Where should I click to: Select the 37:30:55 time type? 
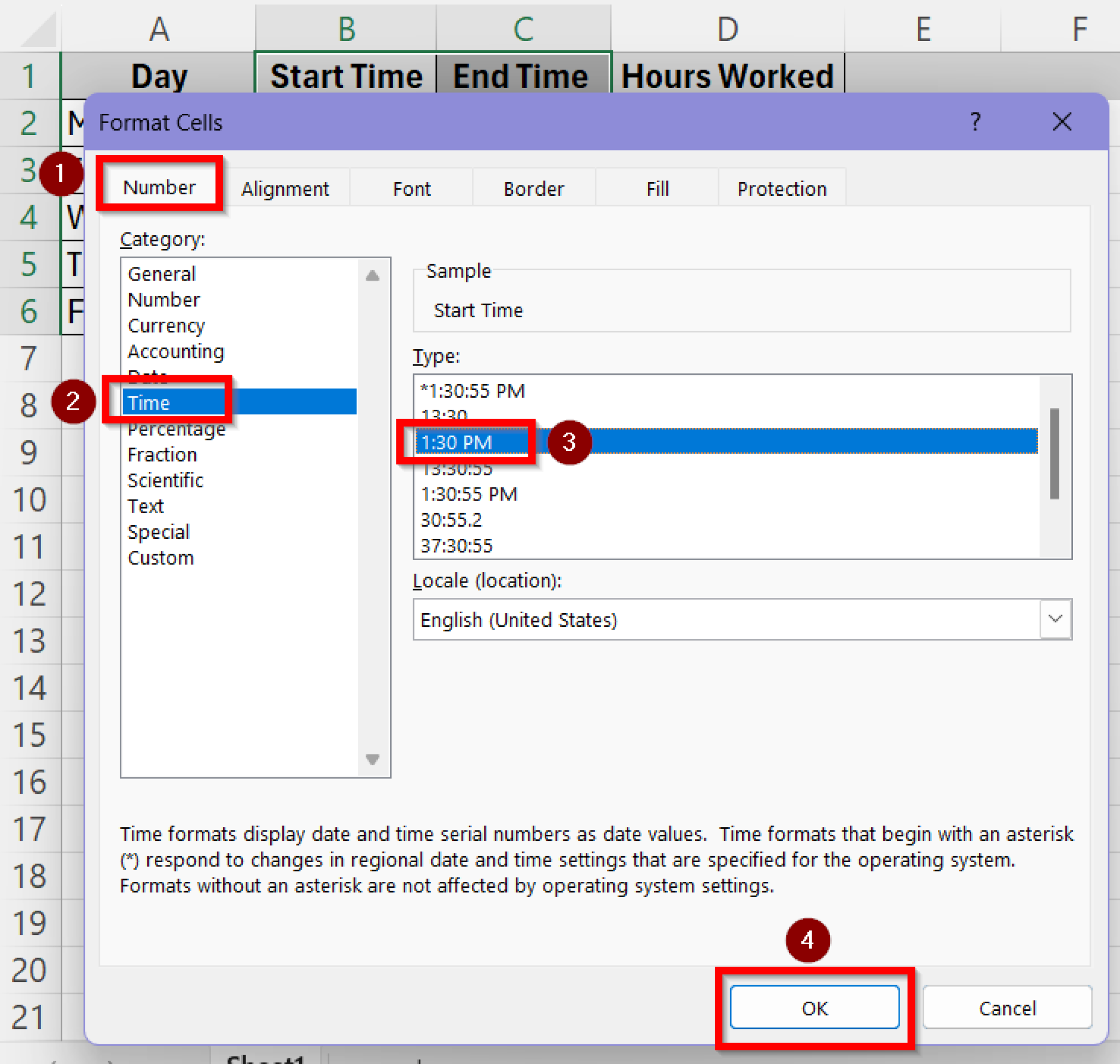459,545
